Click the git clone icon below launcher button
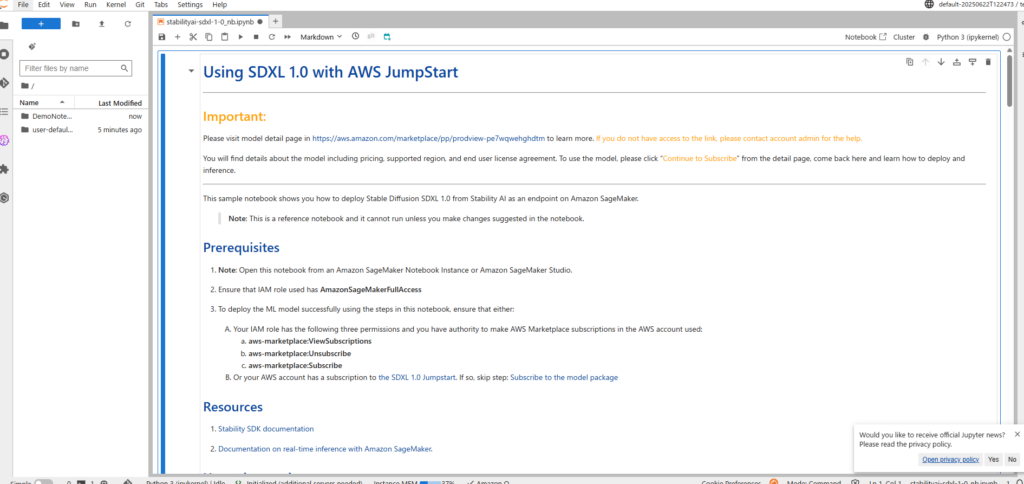Screen dimensions: 1024x484 32,46
